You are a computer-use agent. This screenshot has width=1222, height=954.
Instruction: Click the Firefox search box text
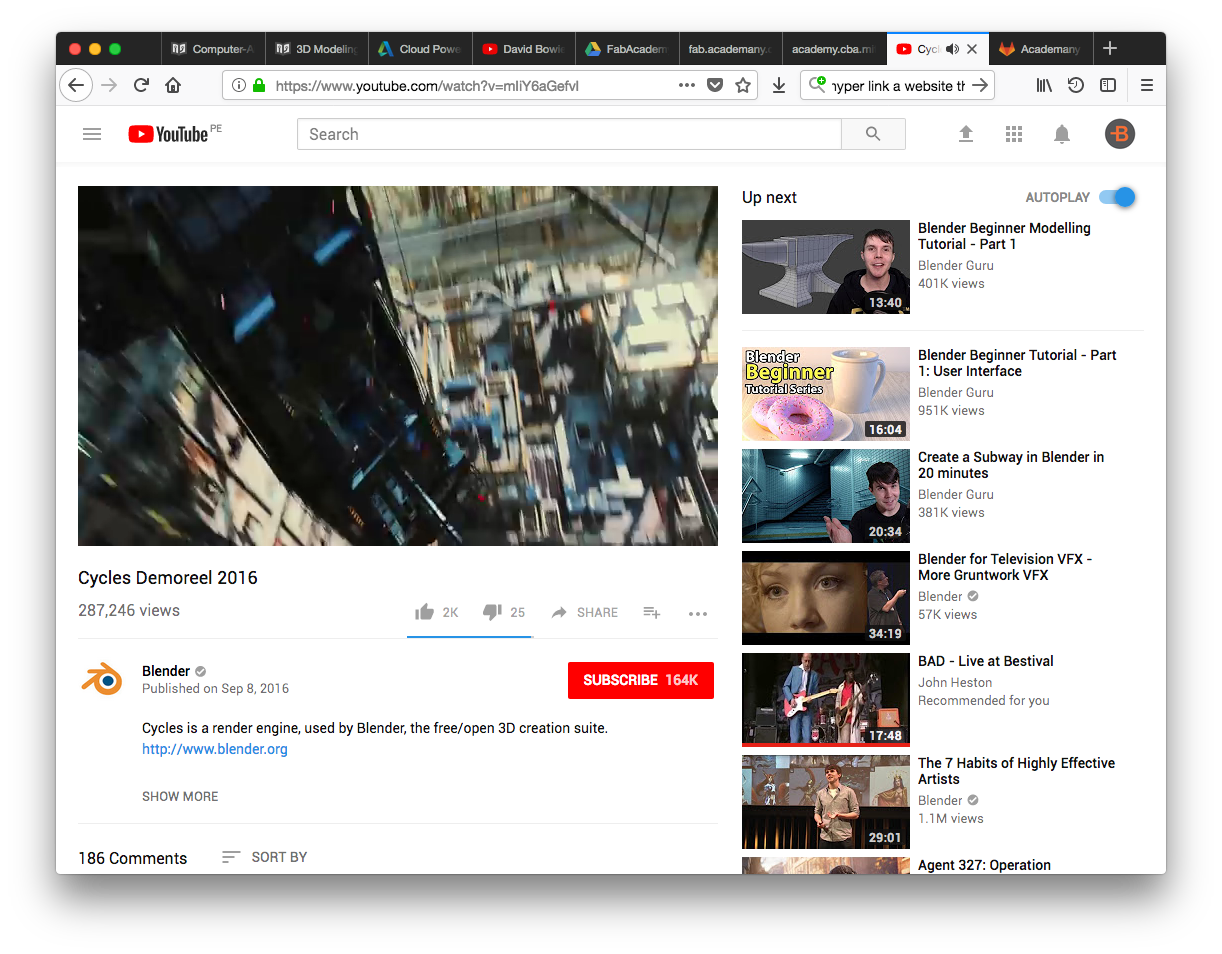898,86
